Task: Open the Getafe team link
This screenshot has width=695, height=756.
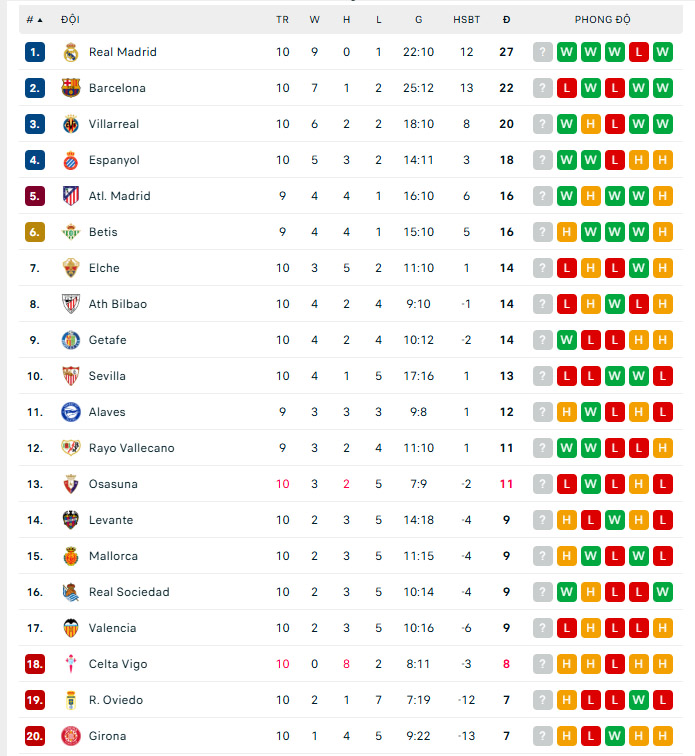Action: [x=107, y=340]
